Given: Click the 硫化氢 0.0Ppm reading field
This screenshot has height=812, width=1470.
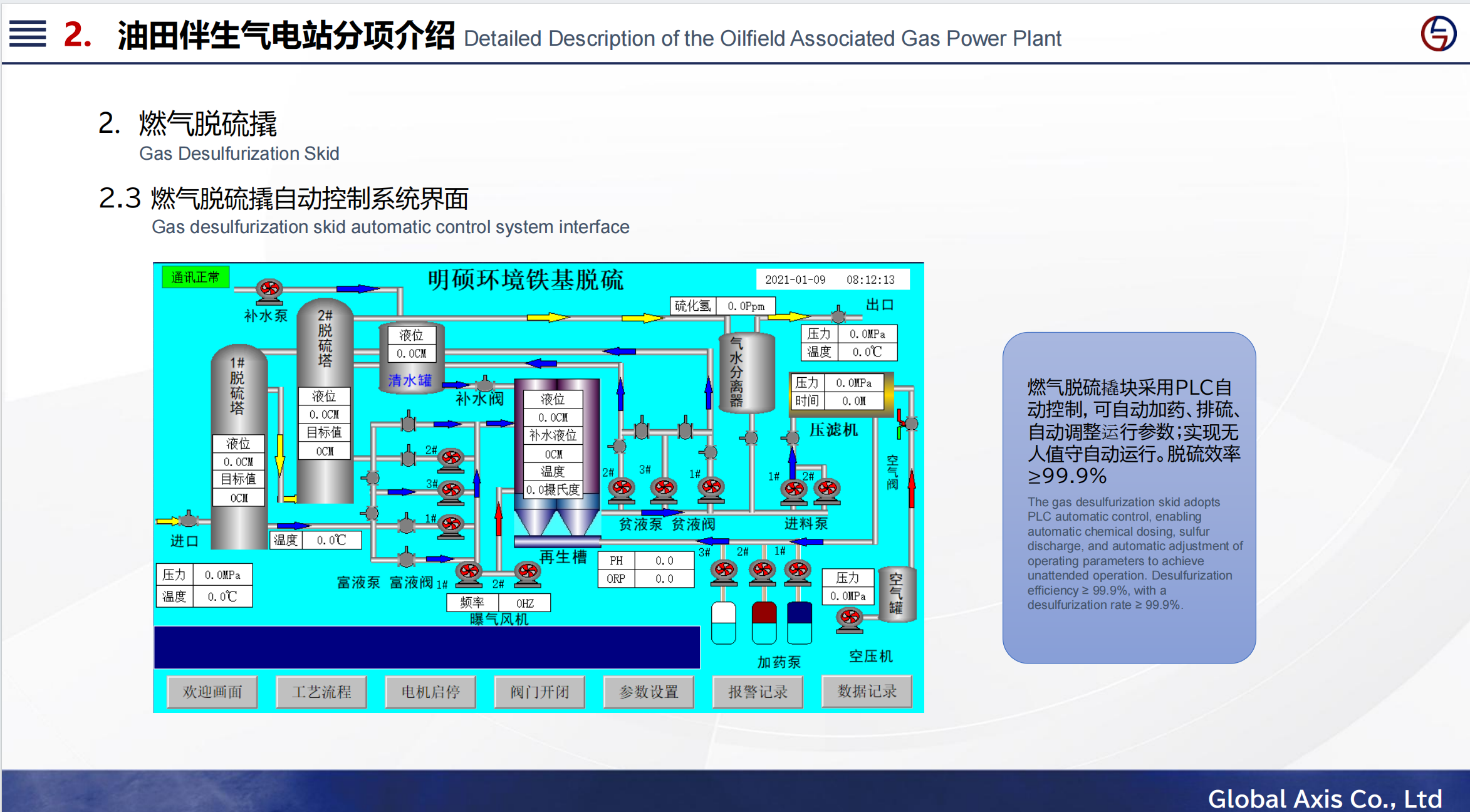Looking at the screenshot, I should point(746,306).
